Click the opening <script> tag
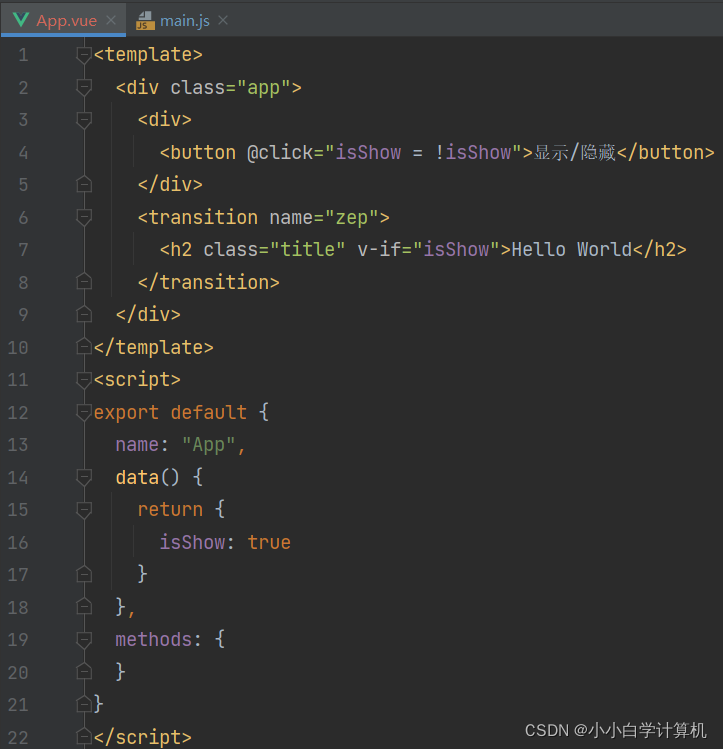This screenshot has width=723, height=749. click(137, 380)
